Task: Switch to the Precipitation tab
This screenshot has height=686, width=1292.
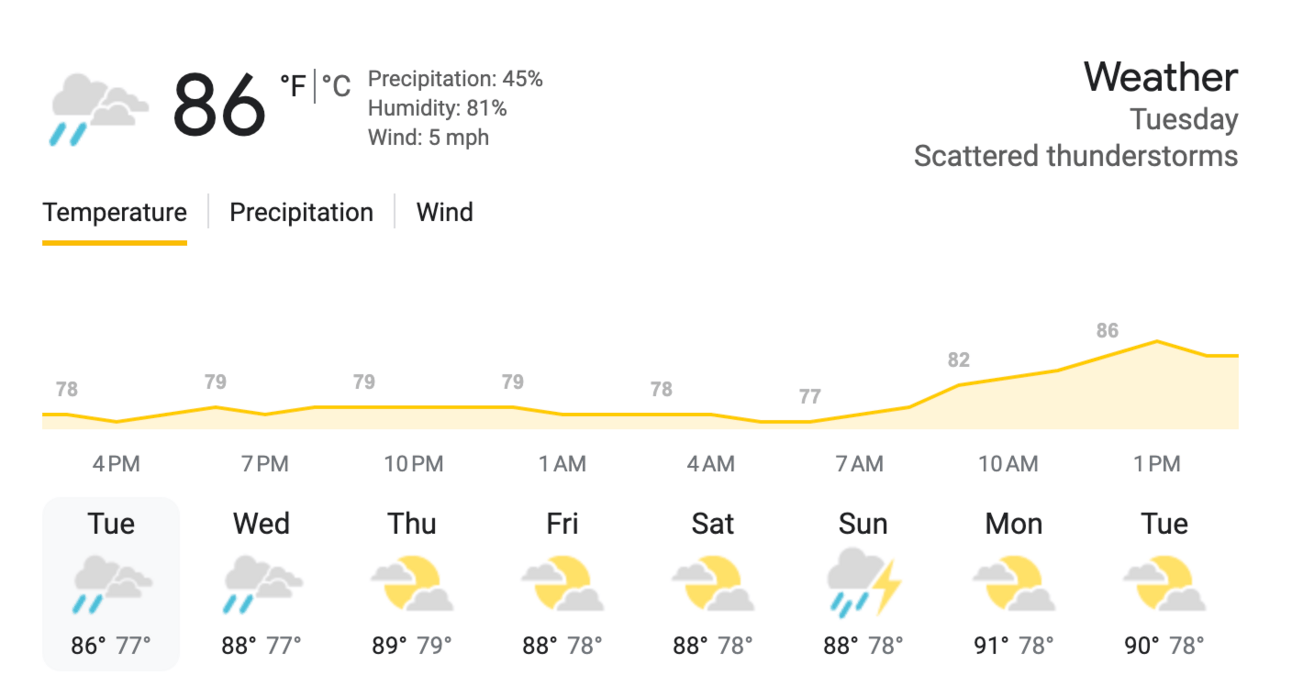Action: (x=301, y=212)
